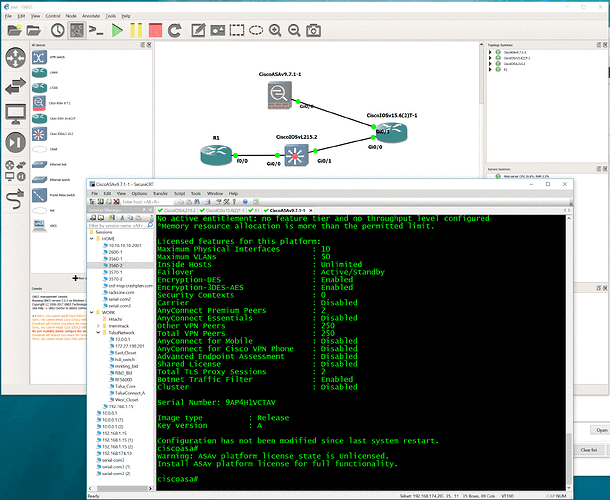Click the R1 router node on canvas
610x500 pixels.
tap(216, 154)
